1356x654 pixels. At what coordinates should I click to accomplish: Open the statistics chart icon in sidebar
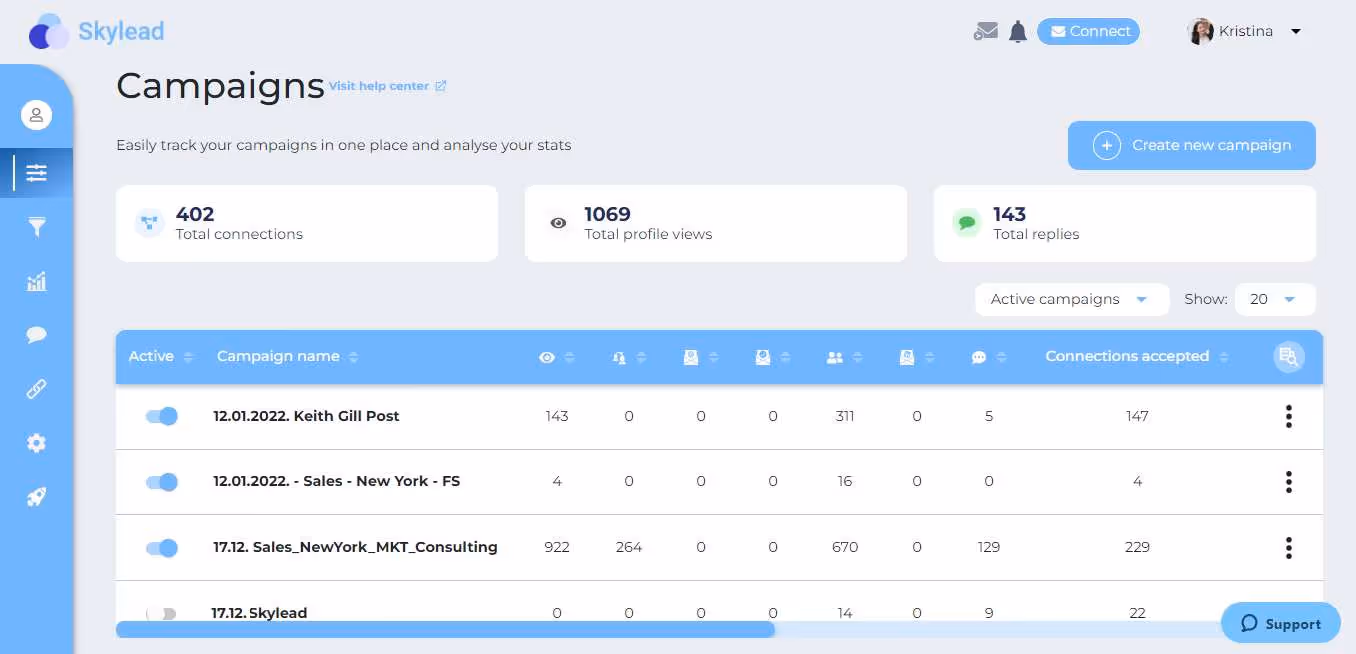[x=37, y=281]
